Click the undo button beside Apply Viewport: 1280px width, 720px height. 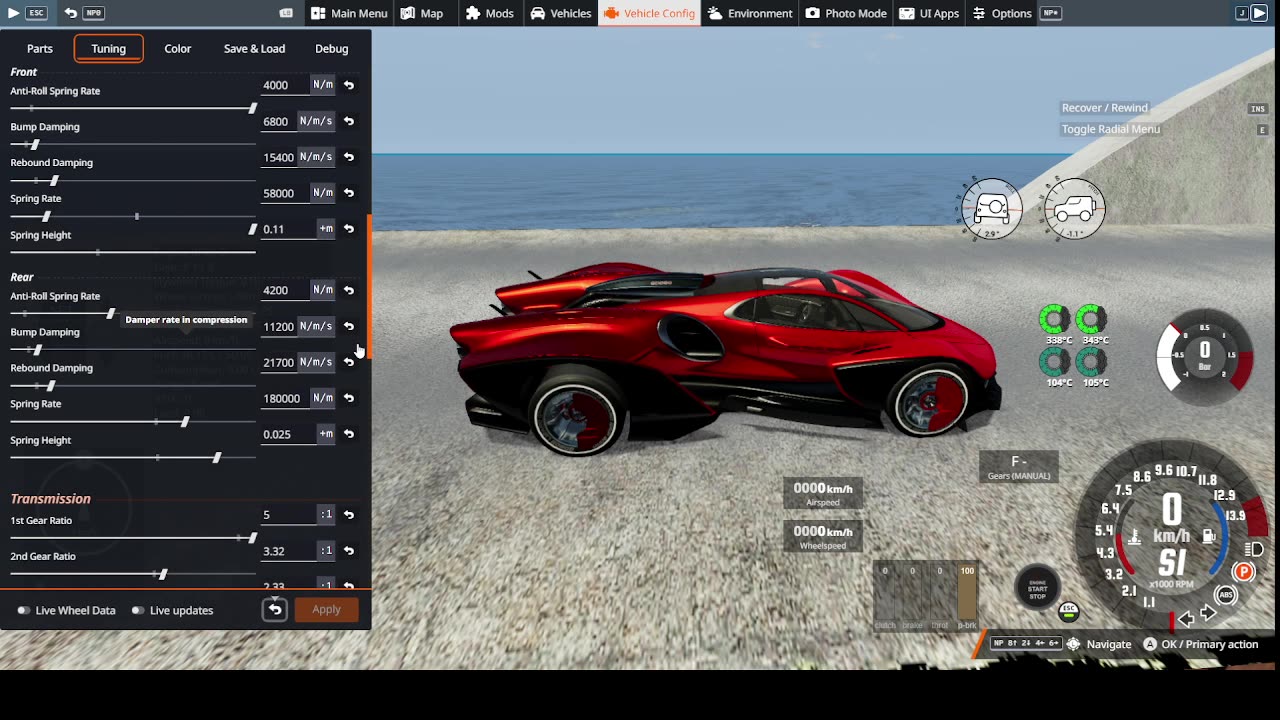[275, 610]
